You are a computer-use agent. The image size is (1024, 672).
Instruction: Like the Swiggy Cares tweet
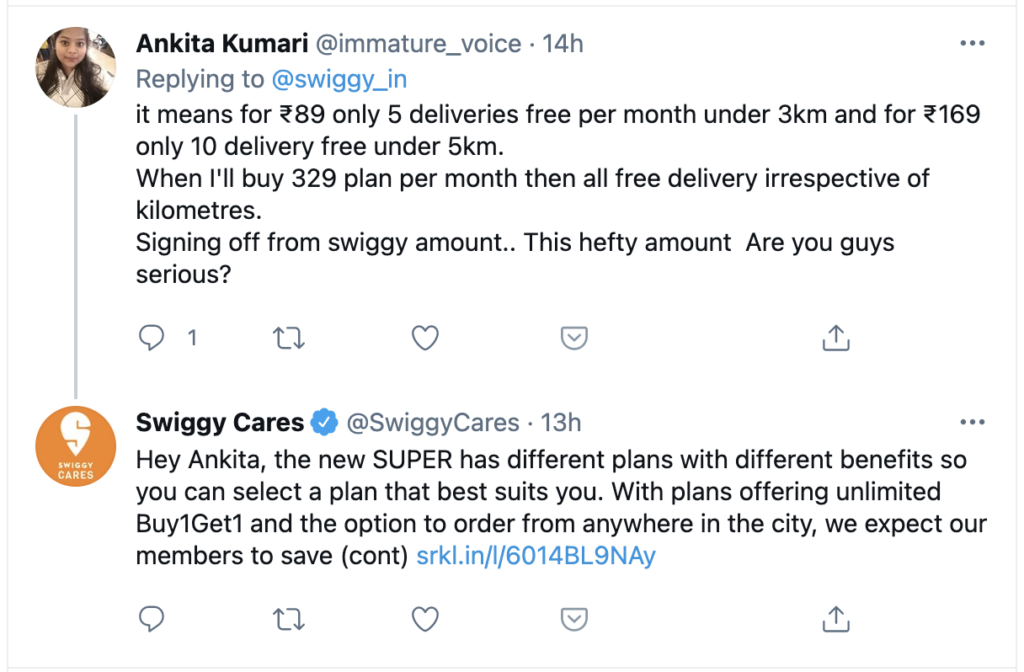tap(426, 620)
